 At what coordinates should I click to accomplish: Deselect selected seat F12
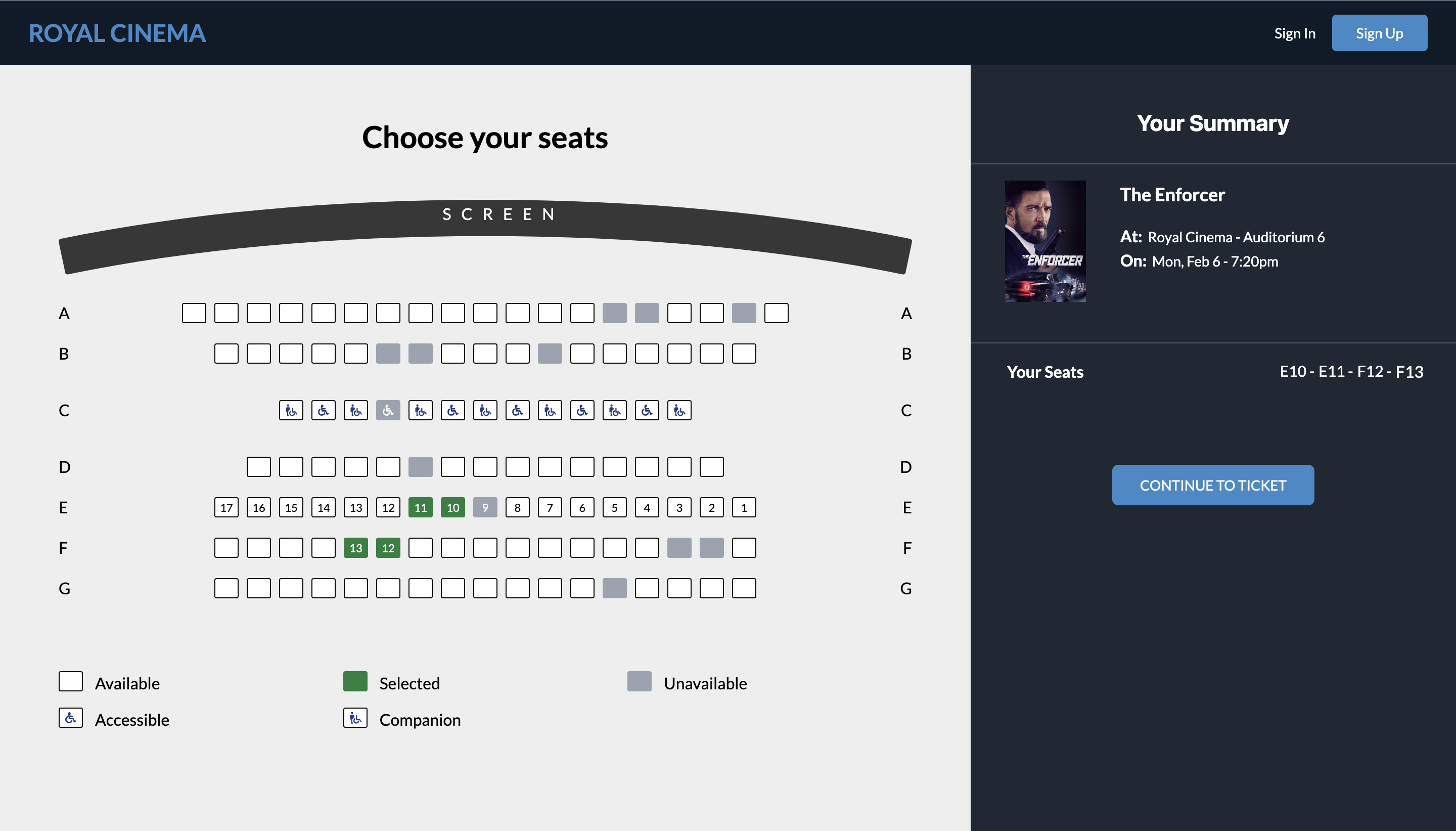click(388, 547)
